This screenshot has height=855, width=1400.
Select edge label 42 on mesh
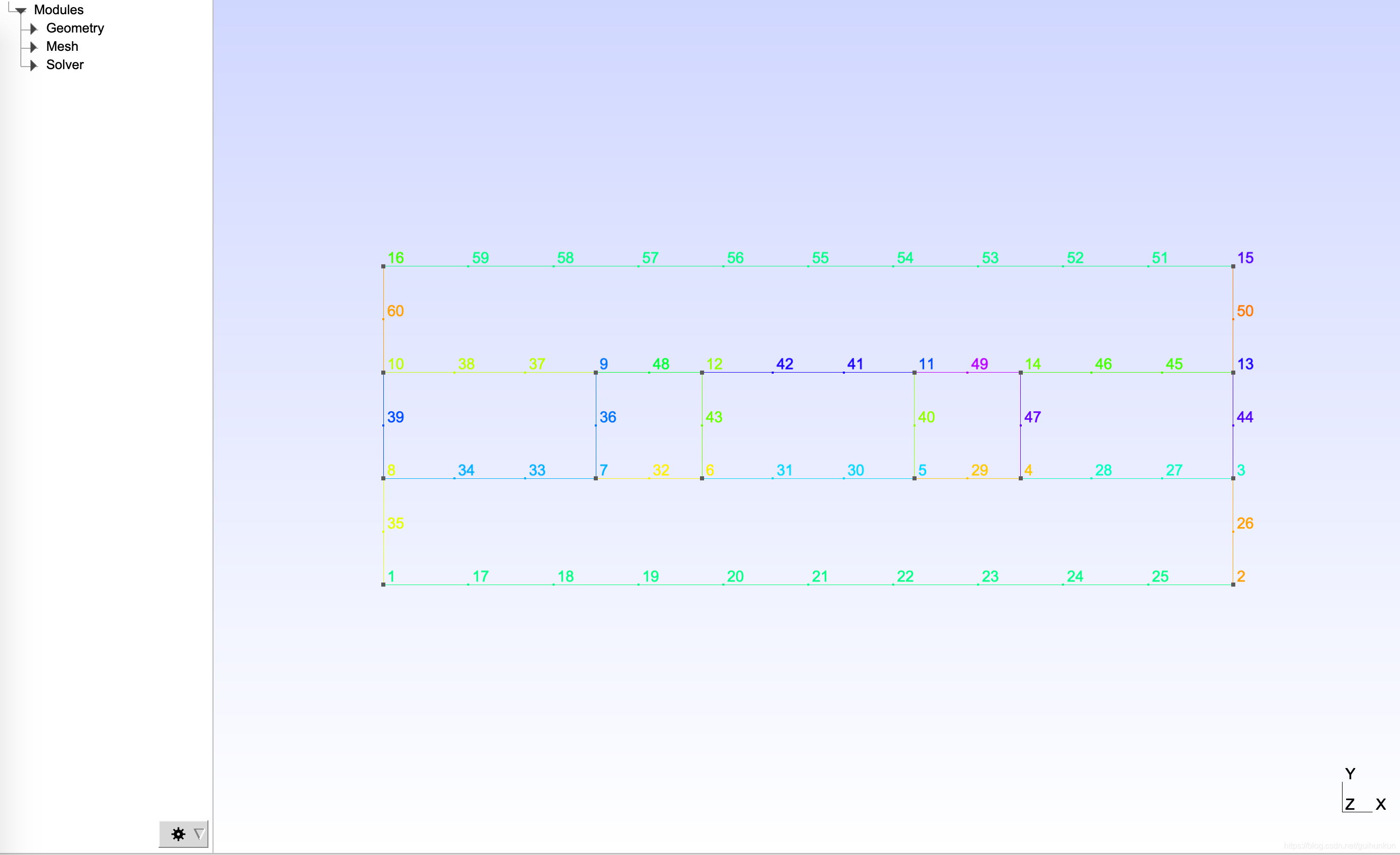(781, 363)
